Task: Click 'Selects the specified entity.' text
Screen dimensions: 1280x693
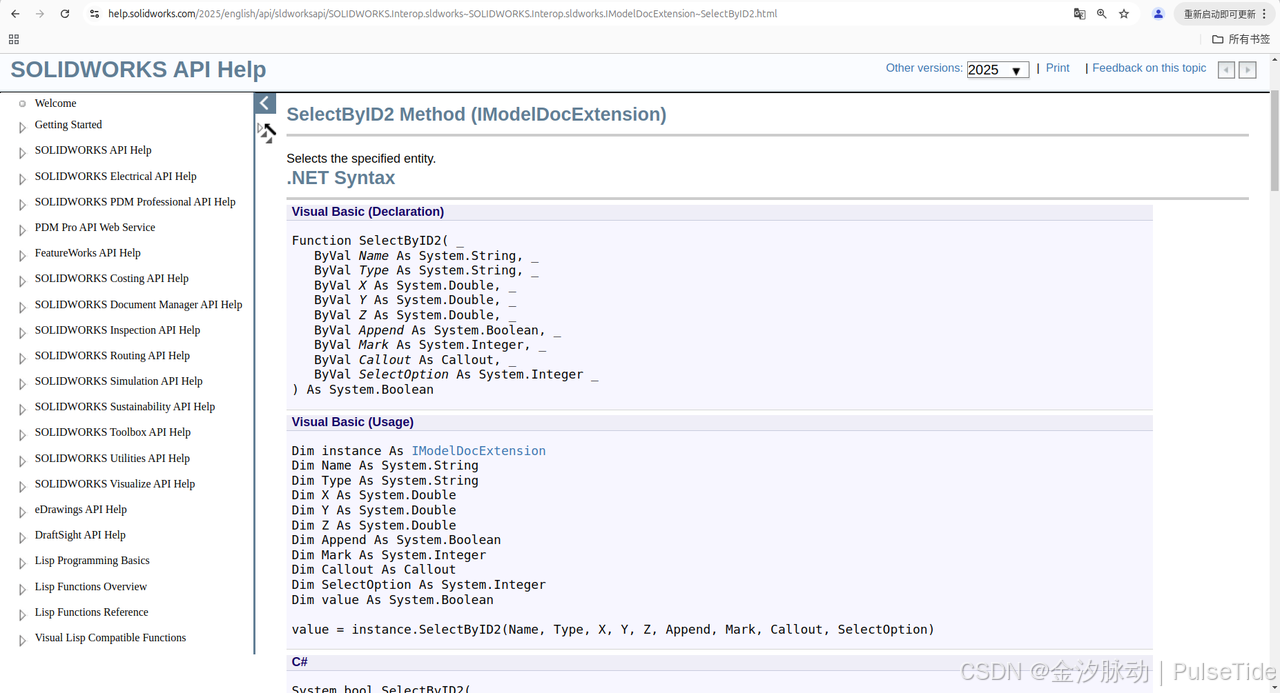Action: (x=361, y=158)
